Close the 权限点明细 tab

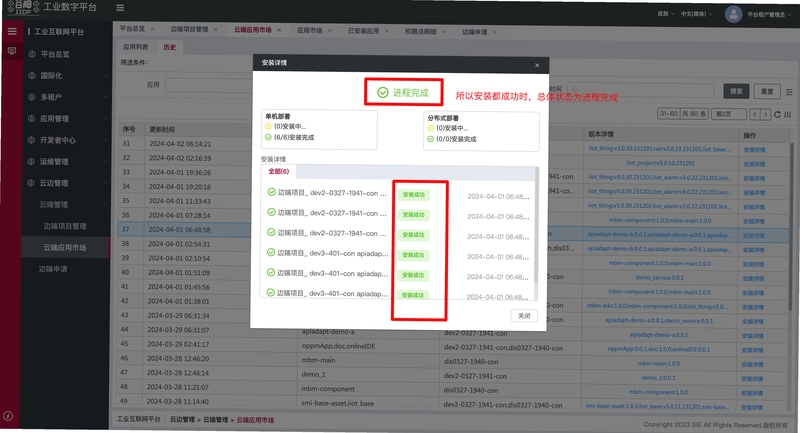[x=443, y=32]
